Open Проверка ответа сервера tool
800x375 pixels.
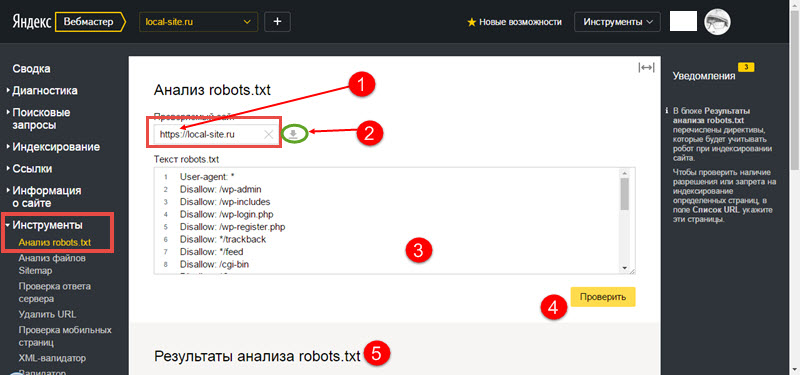[55, 292]
